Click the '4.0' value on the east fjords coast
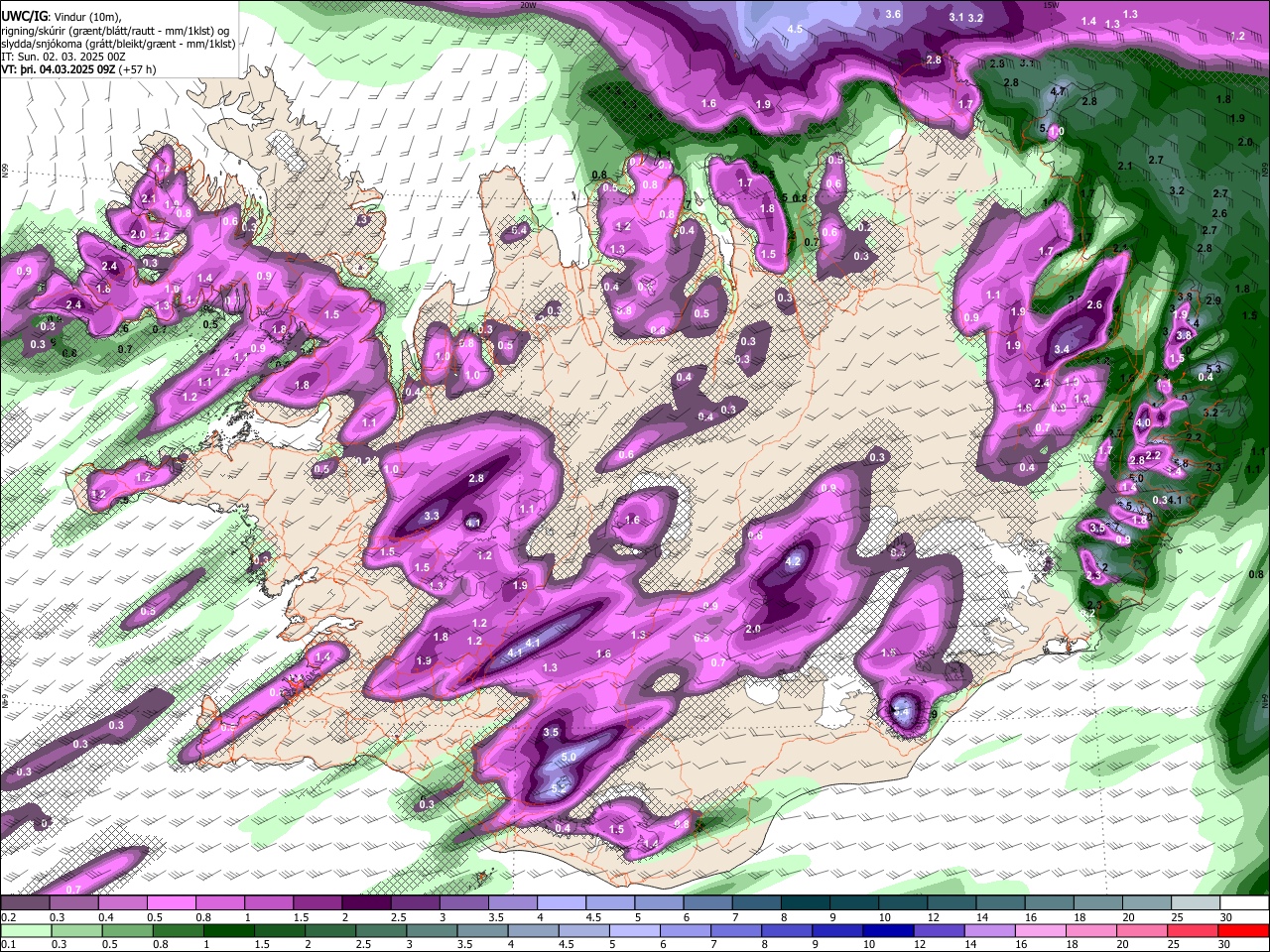 [x=1142, y=422]
